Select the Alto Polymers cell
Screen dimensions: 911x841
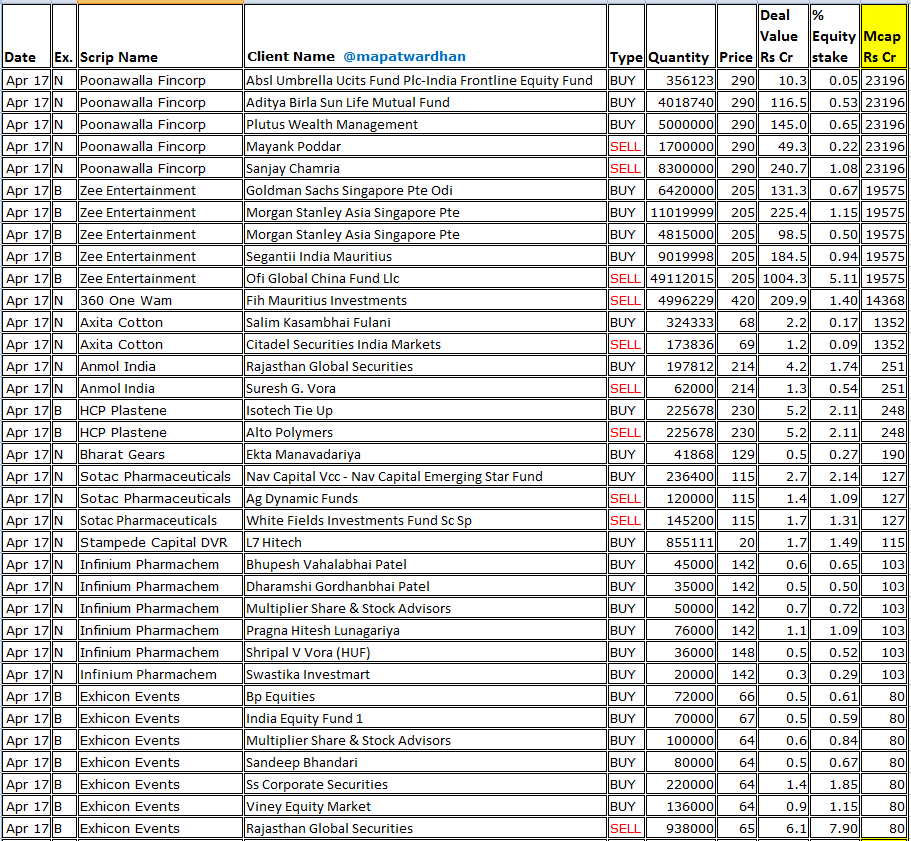425,432
